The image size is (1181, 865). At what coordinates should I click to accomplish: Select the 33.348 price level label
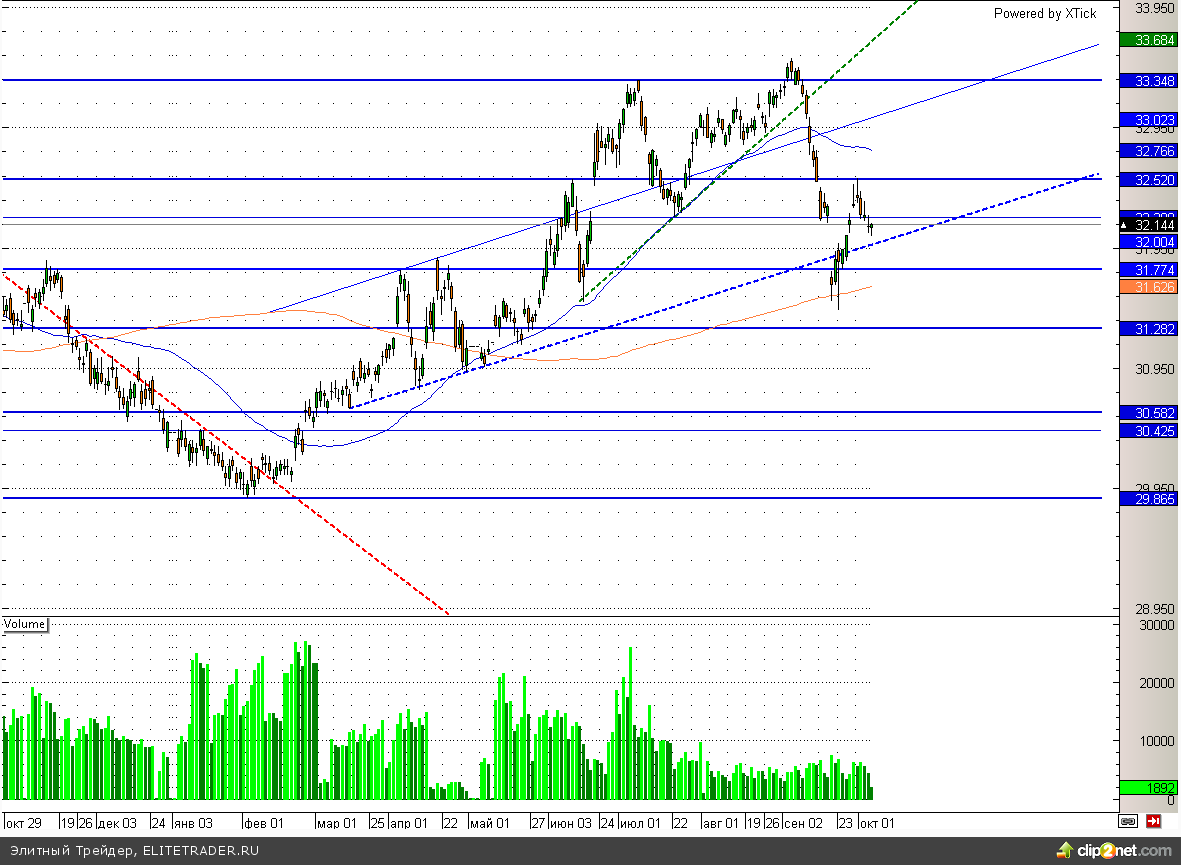point(1147,80)
